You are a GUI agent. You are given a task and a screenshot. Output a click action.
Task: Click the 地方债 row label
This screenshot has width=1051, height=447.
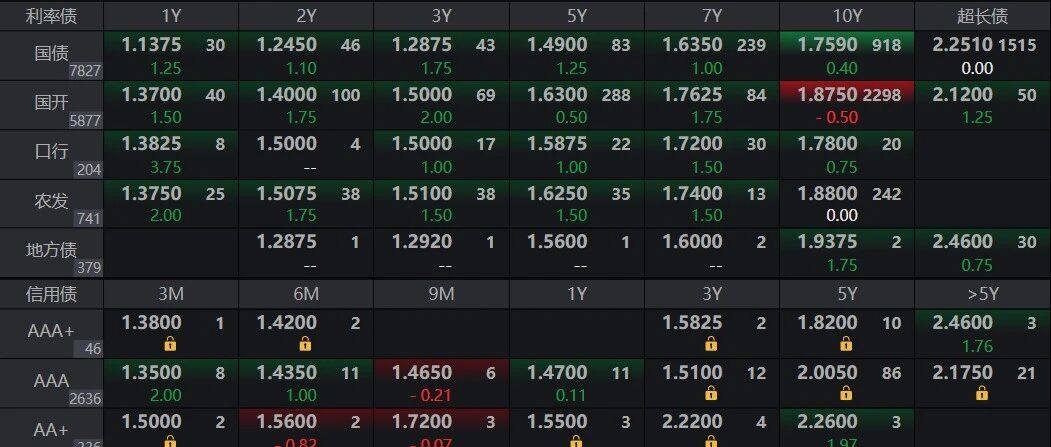point(51,251)
